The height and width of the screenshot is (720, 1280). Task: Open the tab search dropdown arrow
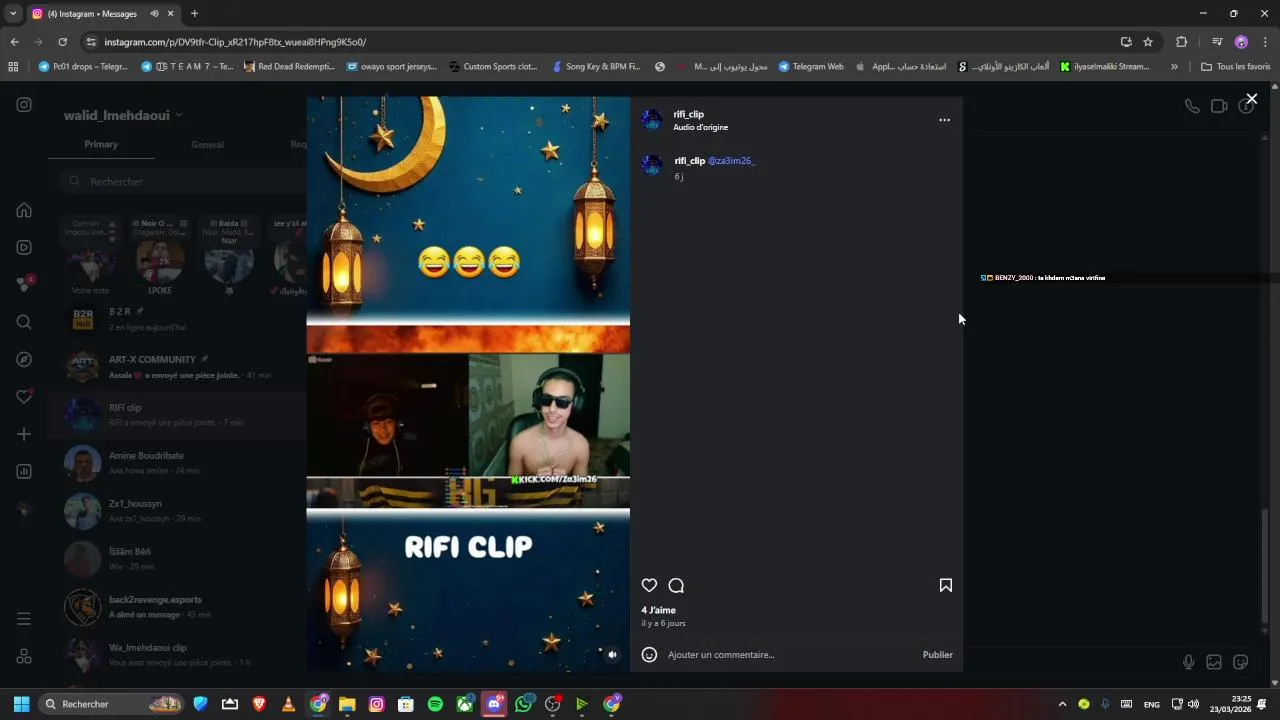point(12,14)
